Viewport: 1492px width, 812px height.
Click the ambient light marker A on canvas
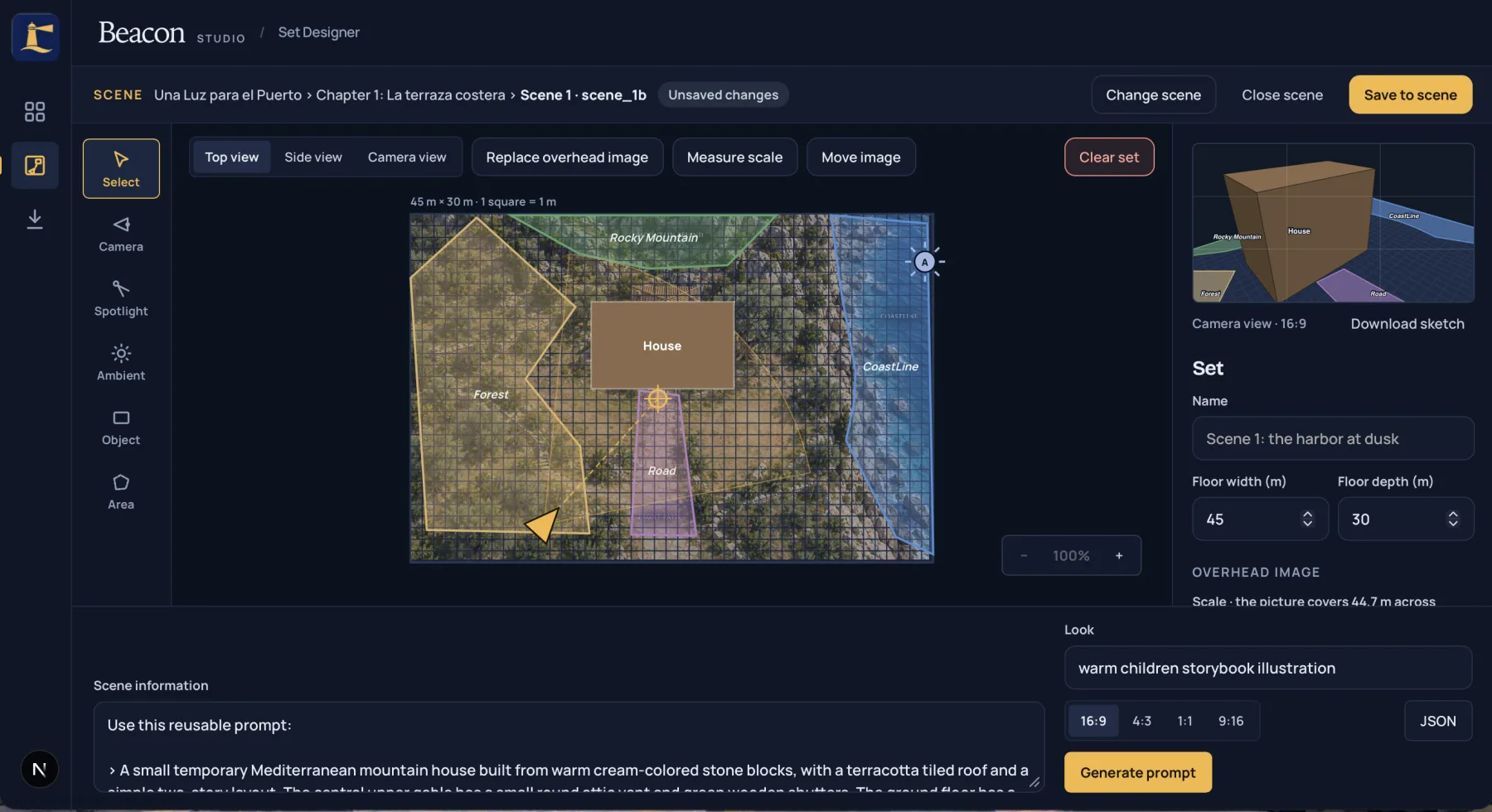(925, 262)
